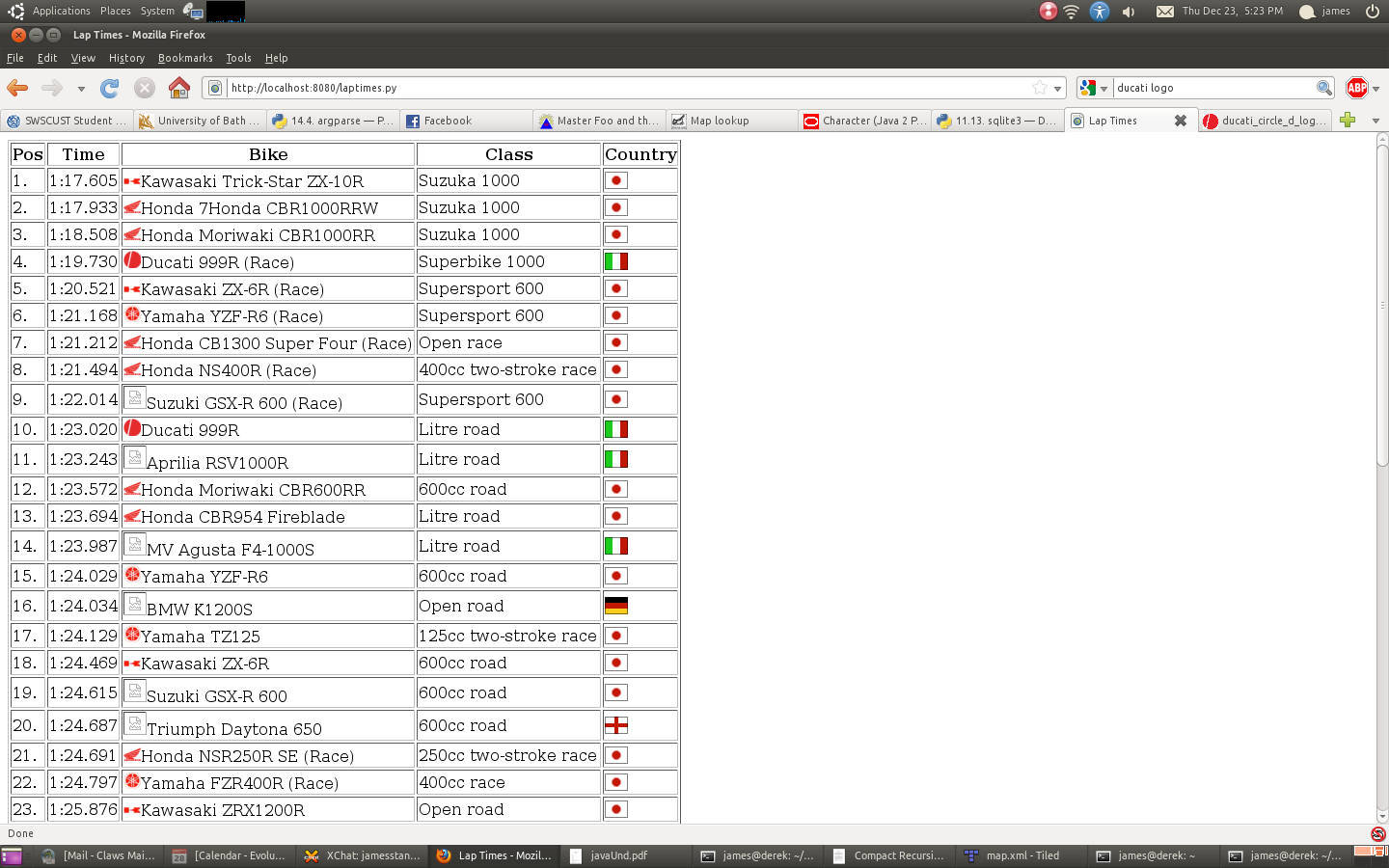Click the Firefox Reload page button

point(110,88)
